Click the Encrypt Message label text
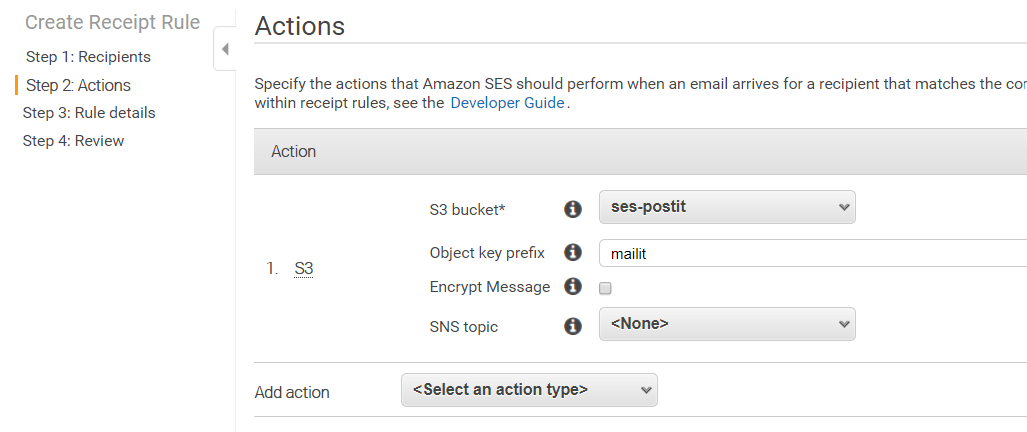Screen dimensions: 1027x432 click(490, 287)
